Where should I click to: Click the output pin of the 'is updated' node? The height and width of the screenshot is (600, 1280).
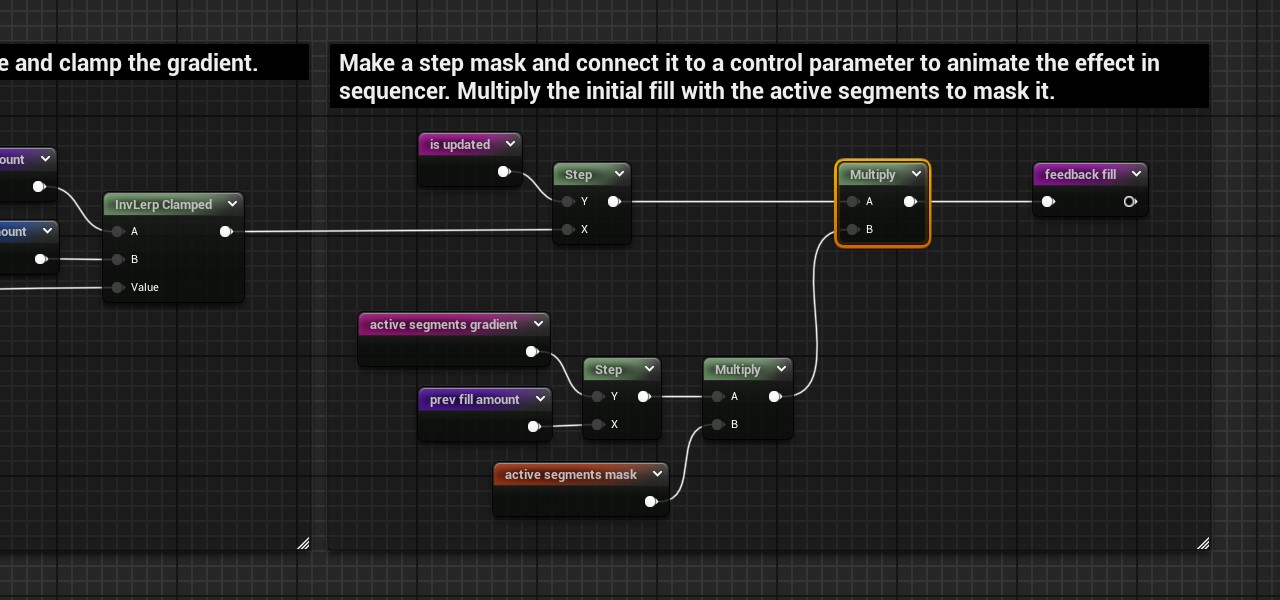point(504,172)
